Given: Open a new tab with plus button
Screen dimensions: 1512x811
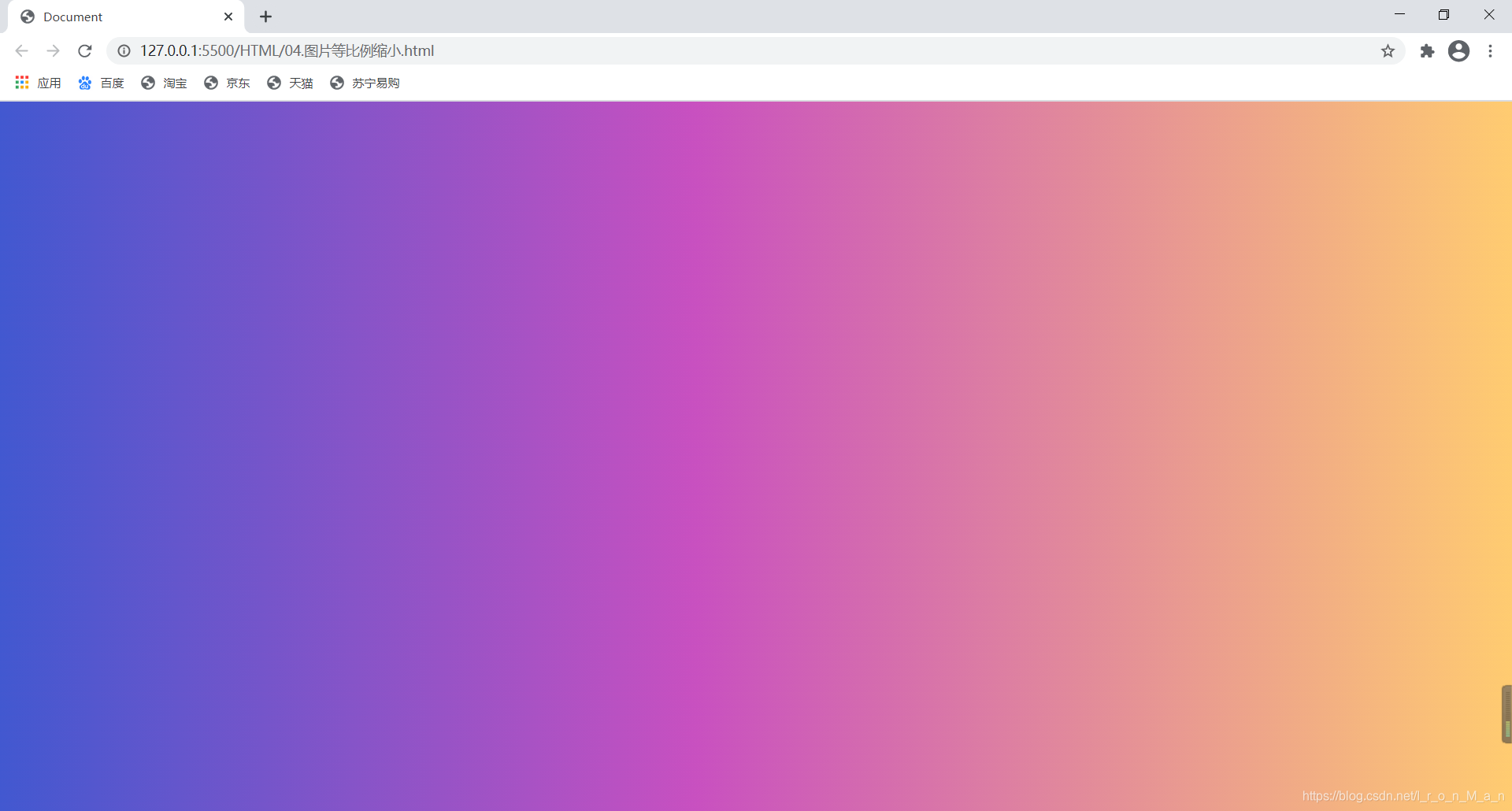Looking at the screenshot, I should (266, 17).
